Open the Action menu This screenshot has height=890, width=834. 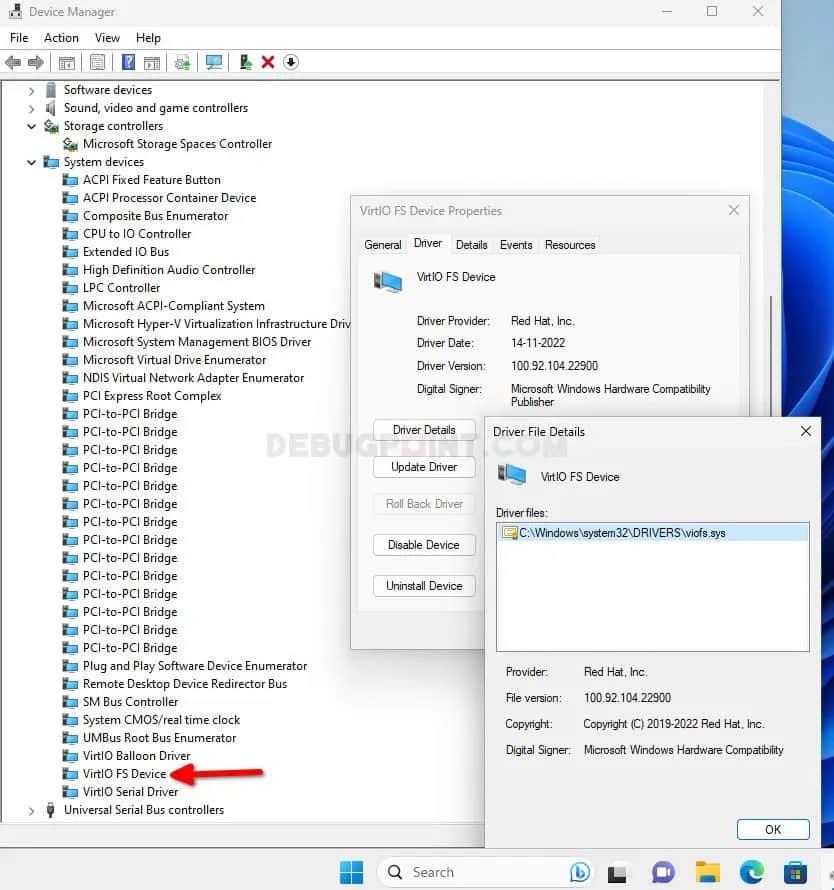[61, 38]
